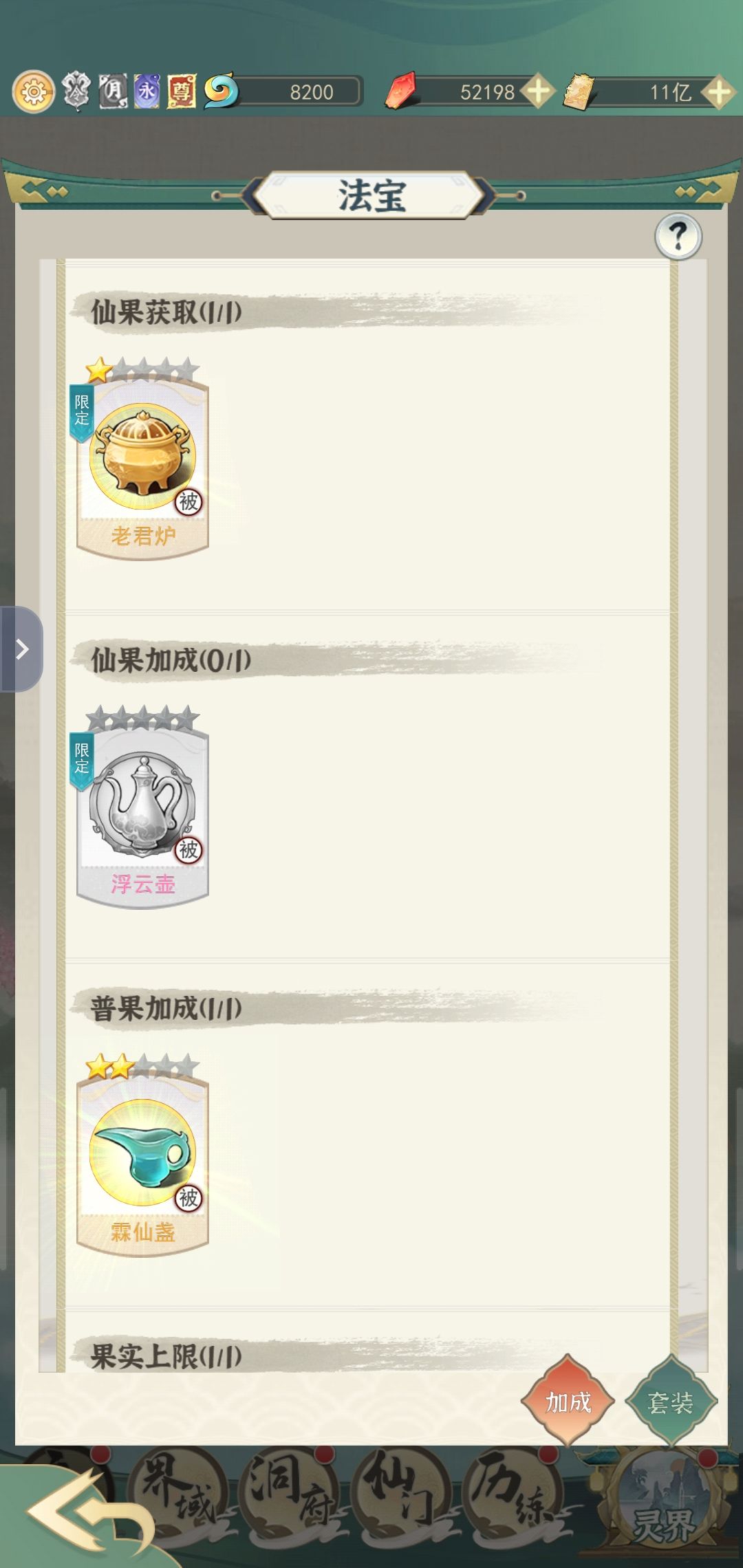The width and height of the screenshot is (743, 1568).
Task: Select the 霖仙盏 treasure card
Action: point(142,1155)
